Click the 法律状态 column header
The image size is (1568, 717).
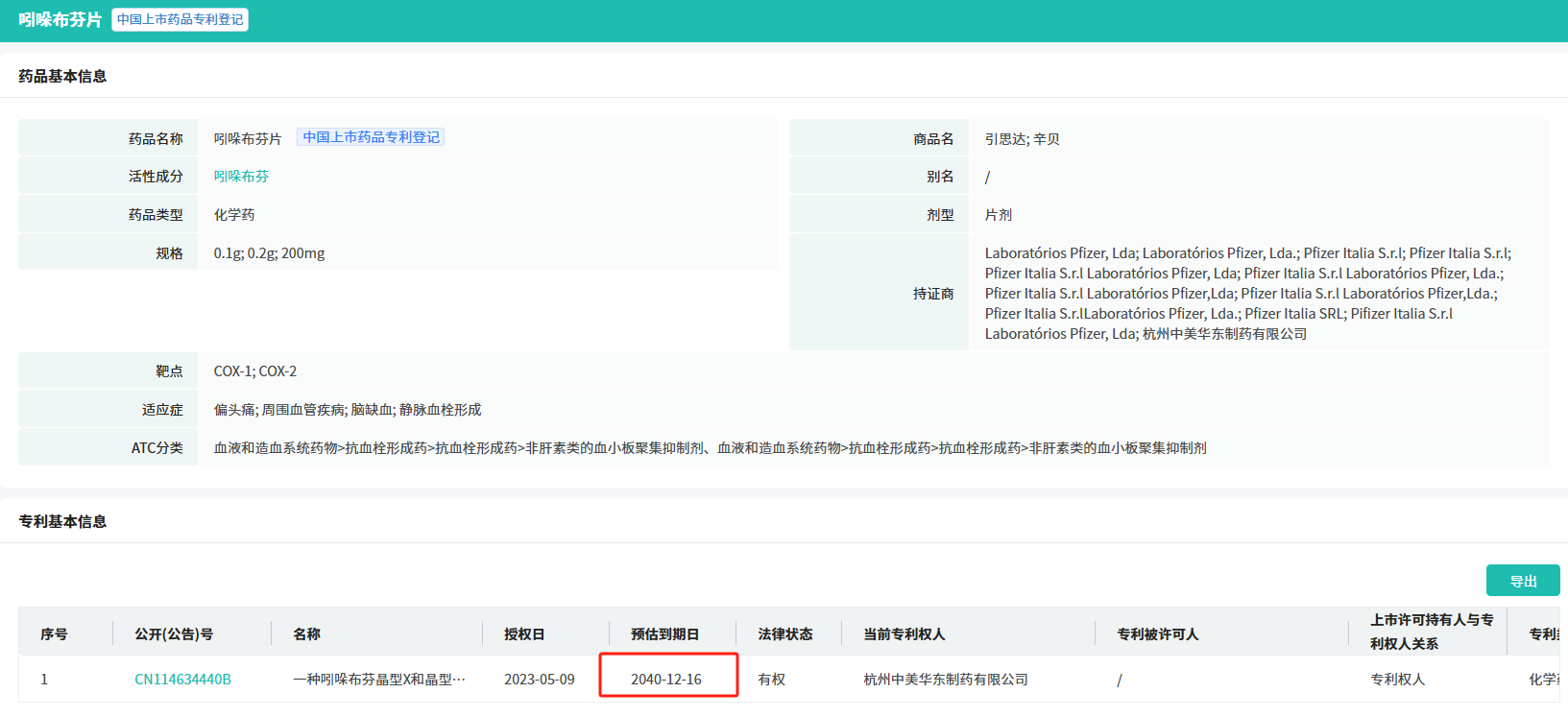pos(784,634)
